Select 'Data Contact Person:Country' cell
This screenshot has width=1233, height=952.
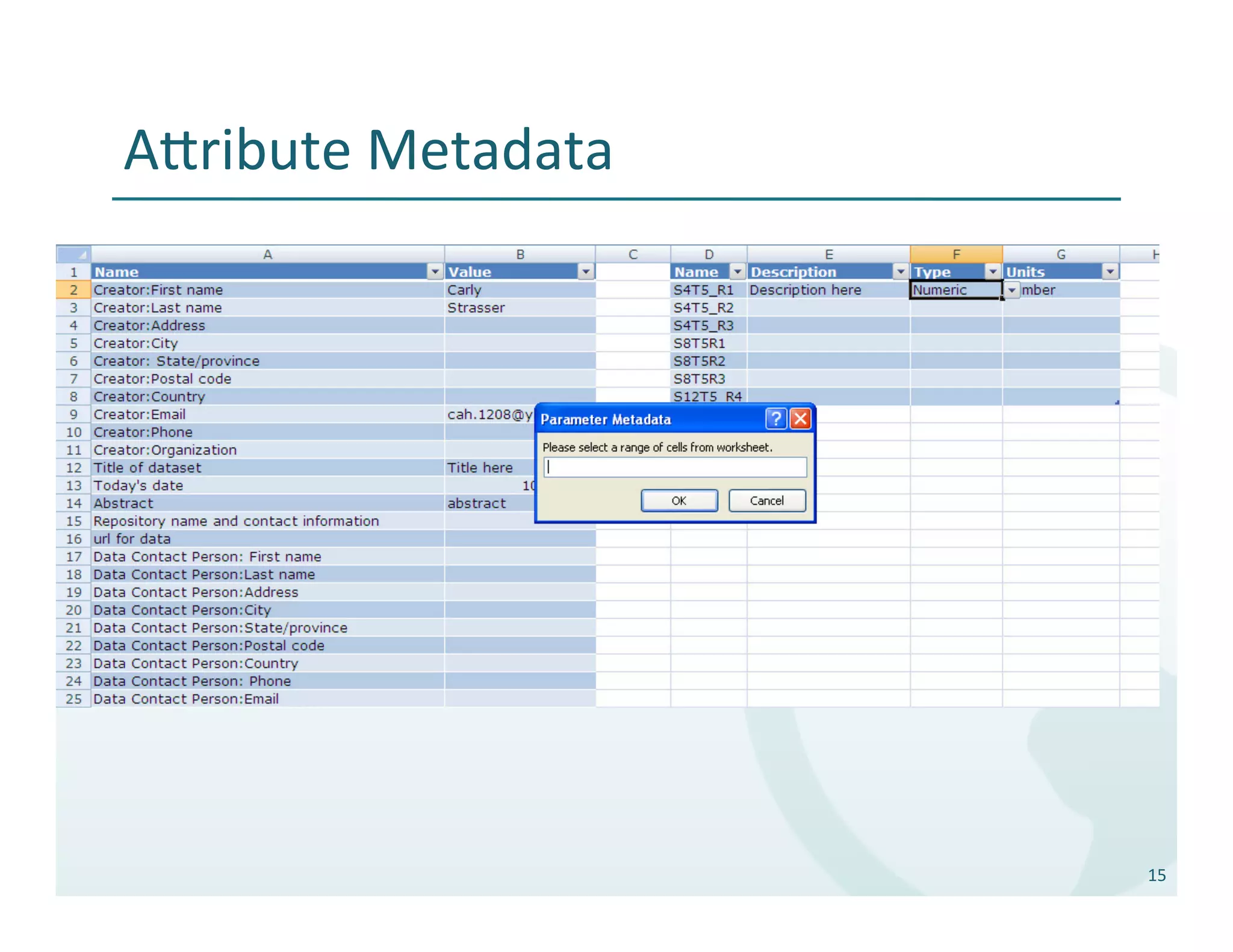click(268, 663)
